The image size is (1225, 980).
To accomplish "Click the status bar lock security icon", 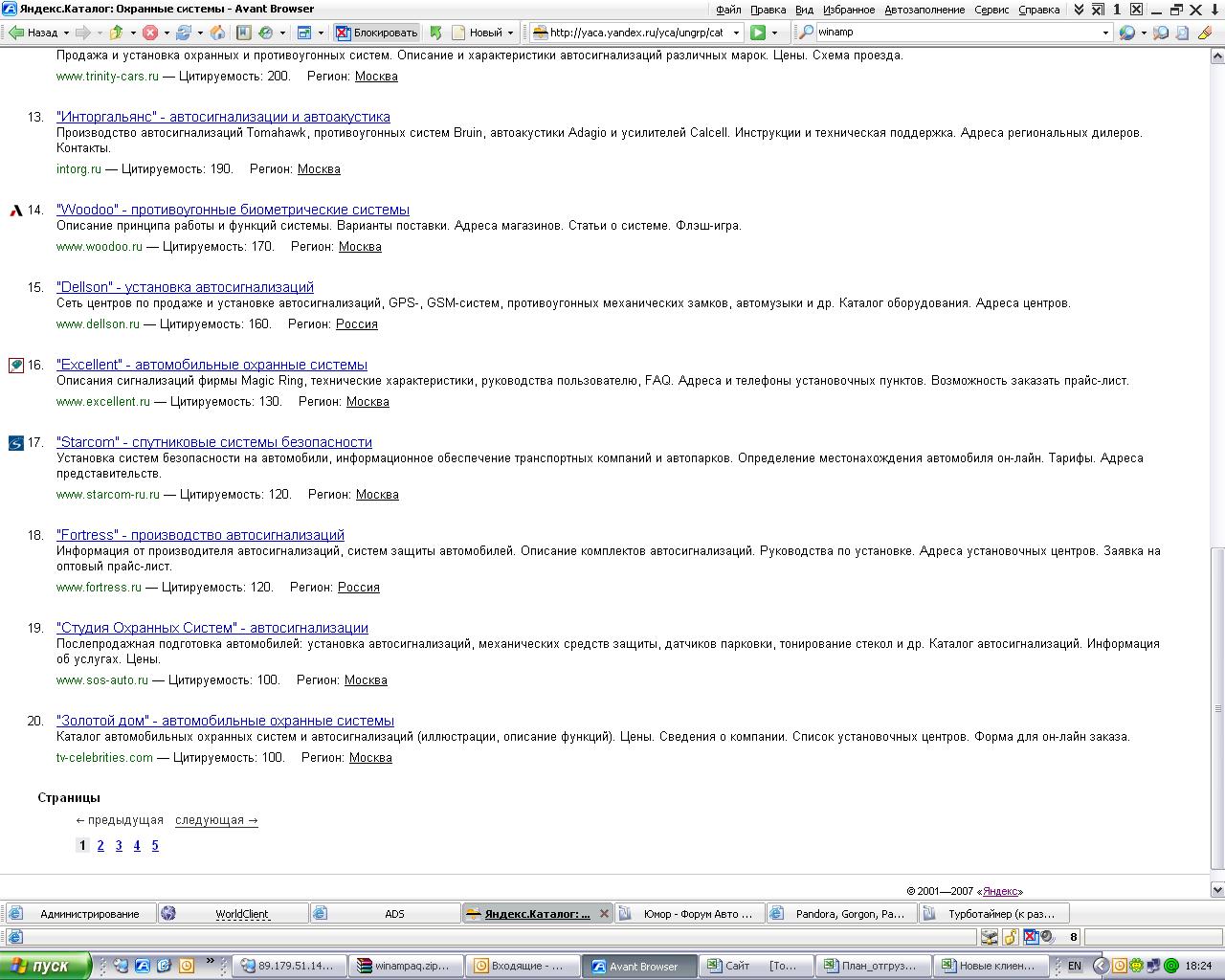I will (1010, 937).
